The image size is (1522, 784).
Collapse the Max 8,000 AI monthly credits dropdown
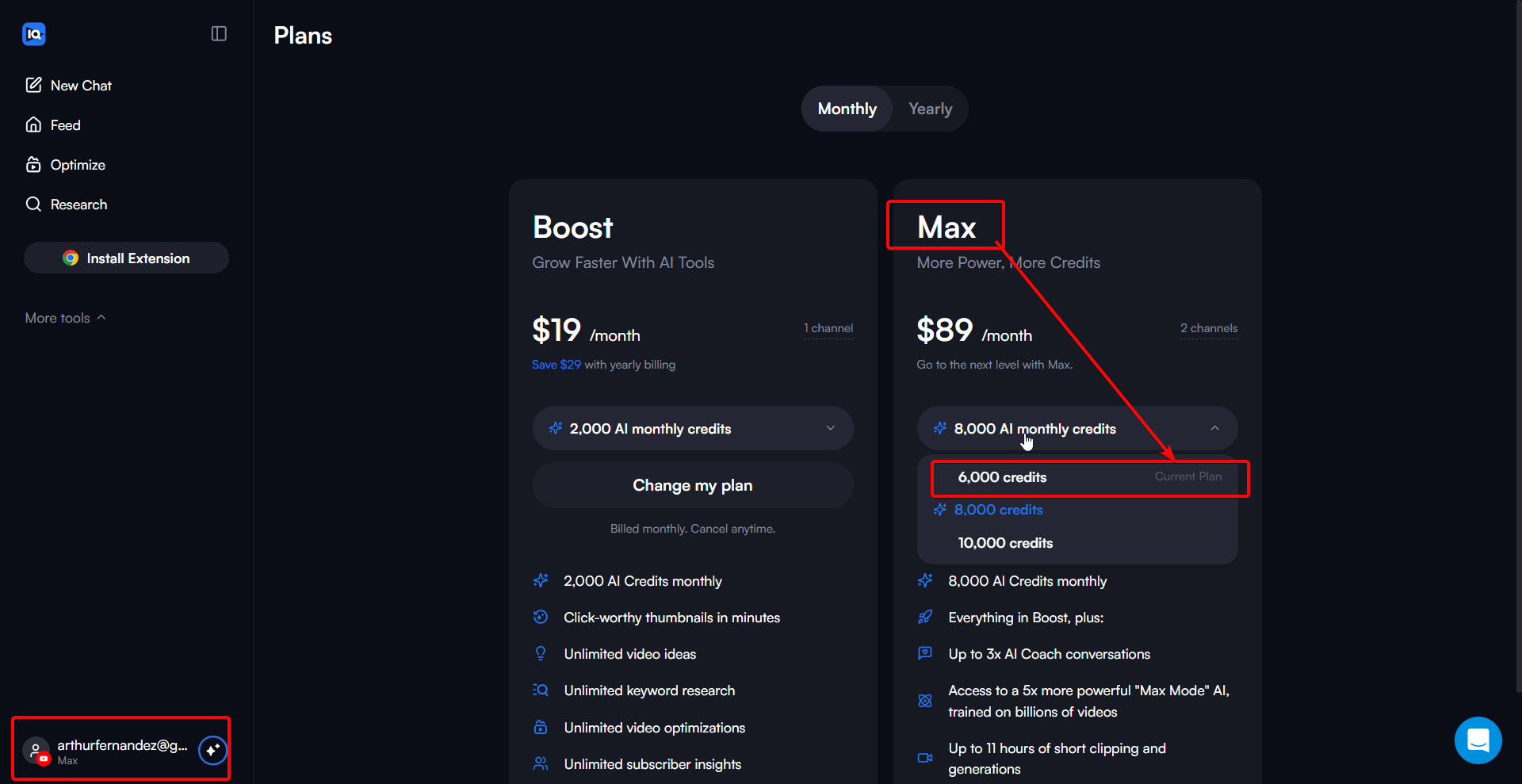pos(1077,428)
